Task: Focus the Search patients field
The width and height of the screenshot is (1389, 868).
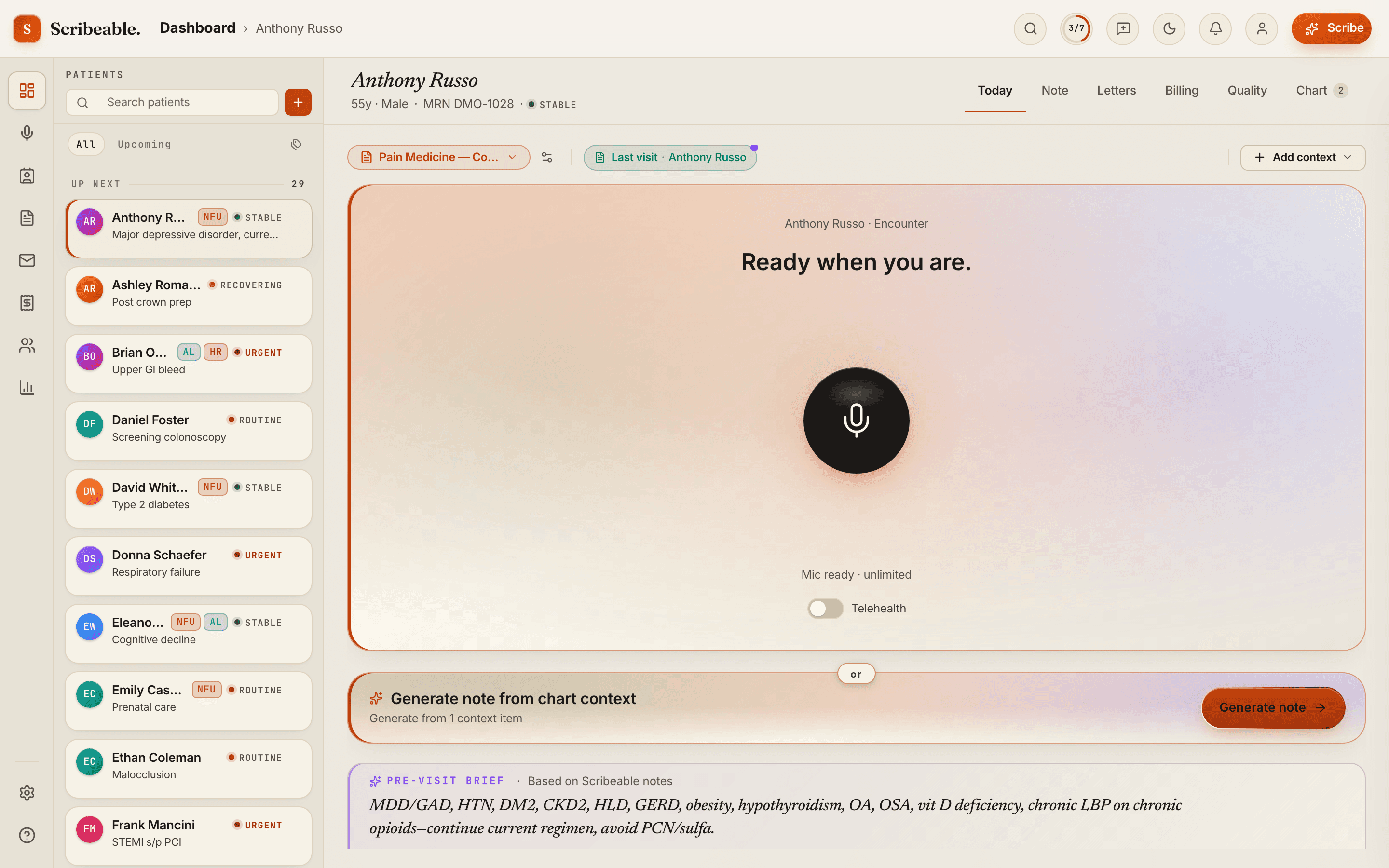Action: [172, 102]
